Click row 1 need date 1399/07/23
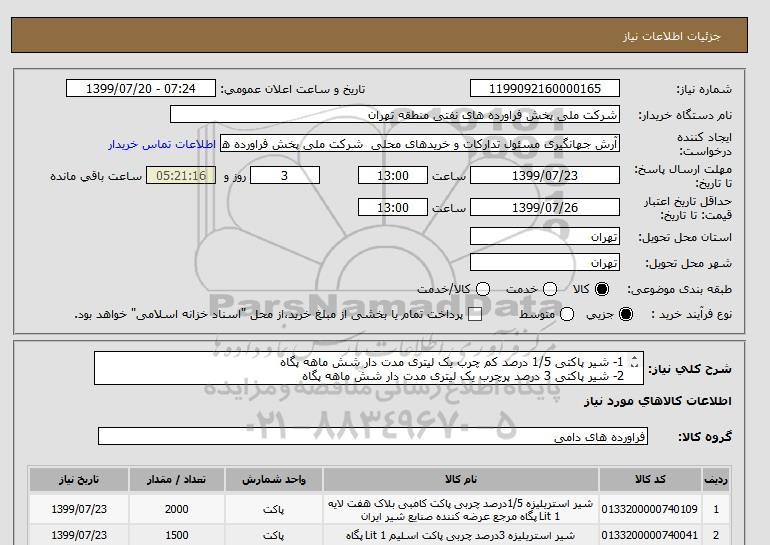The image size is (770, 545). pyautogui.click(x=79, y=509)
